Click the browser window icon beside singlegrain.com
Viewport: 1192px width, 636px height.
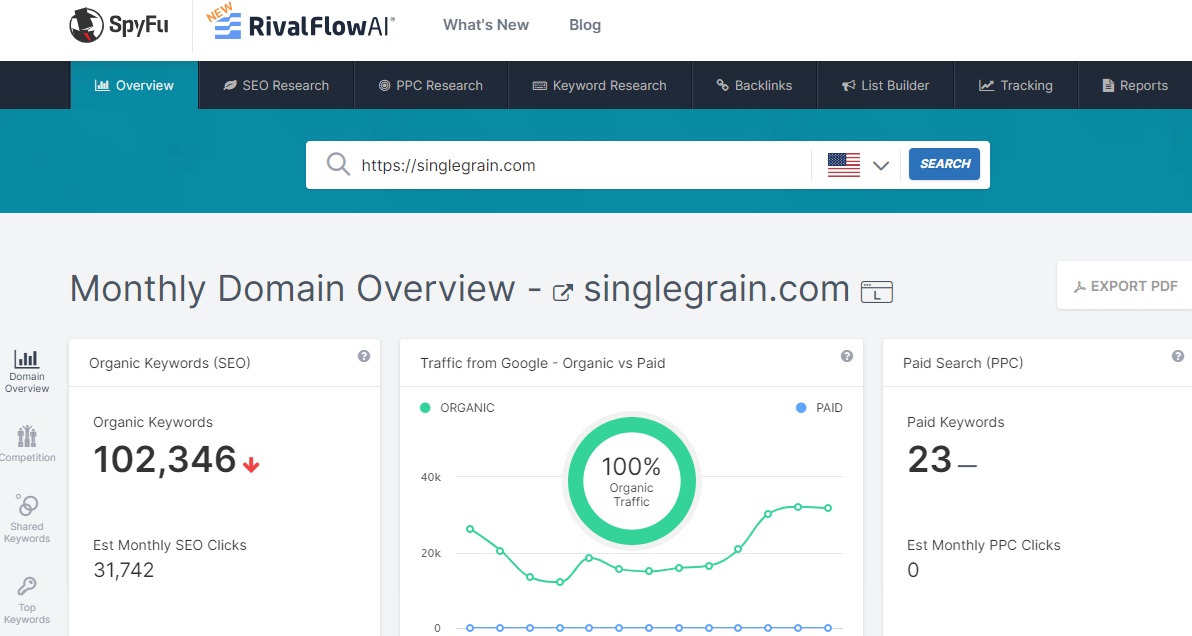click(x=877, y=292)
